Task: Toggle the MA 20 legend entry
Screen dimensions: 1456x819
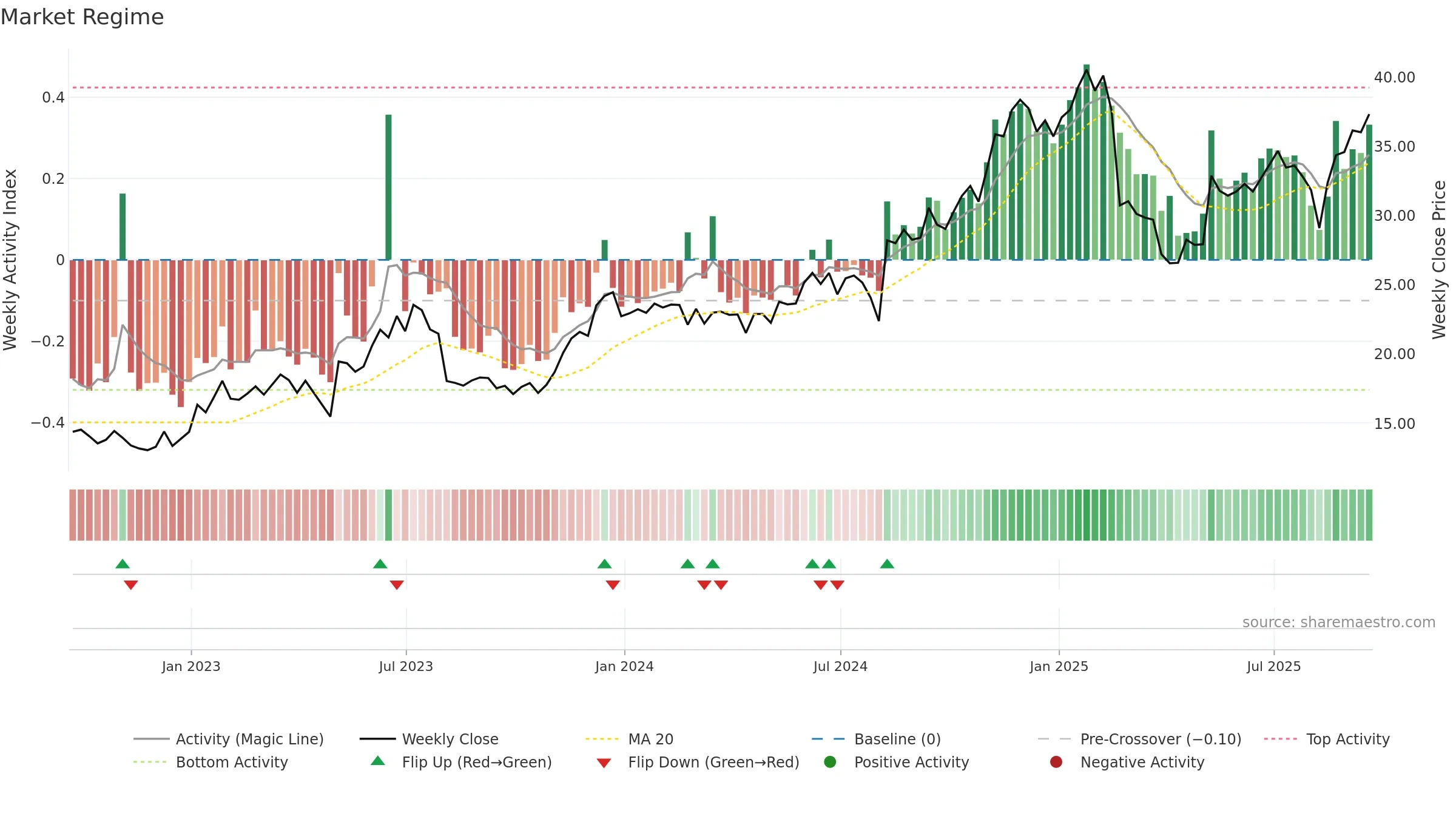Action: 629,739
